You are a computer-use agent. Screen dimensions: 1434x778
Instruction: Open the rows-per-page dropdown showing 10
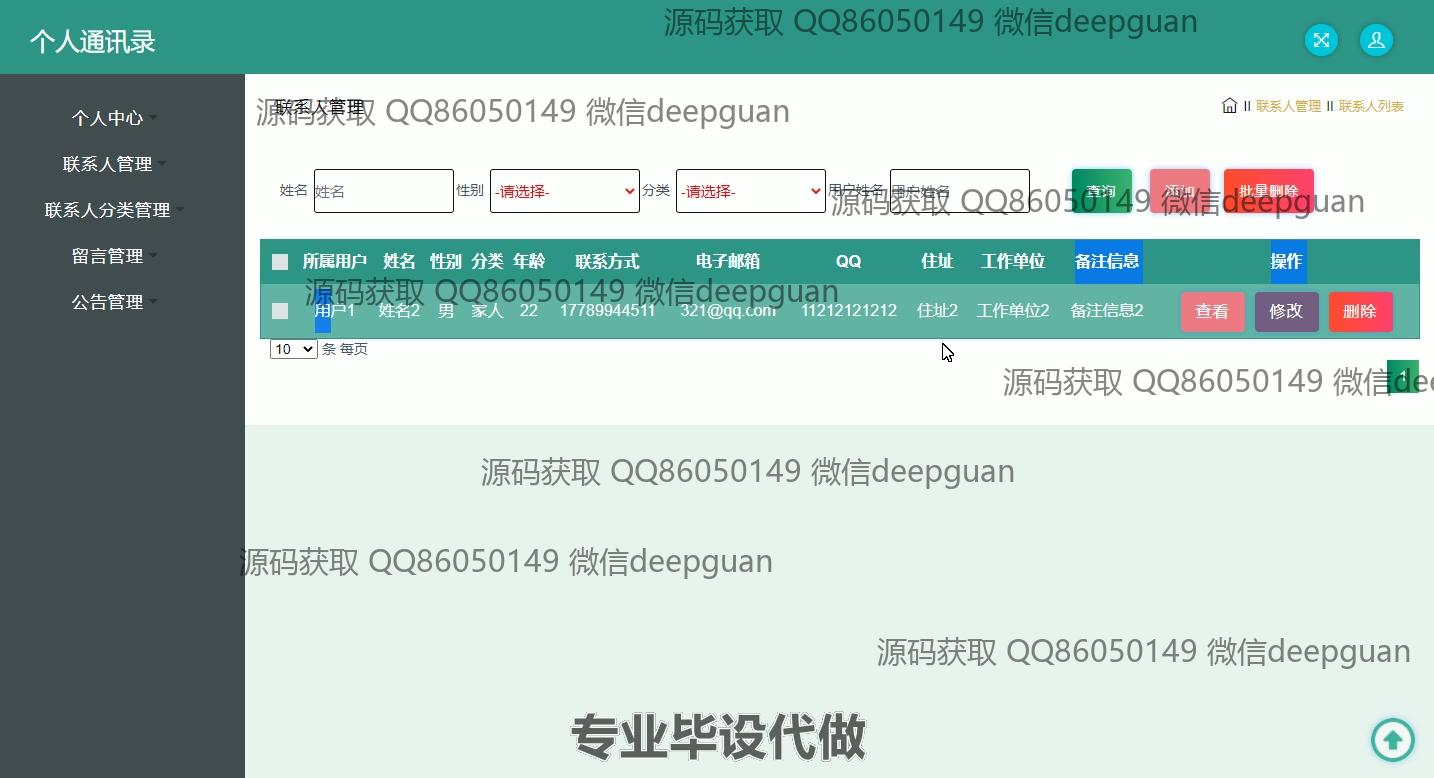tap(293, 349)
